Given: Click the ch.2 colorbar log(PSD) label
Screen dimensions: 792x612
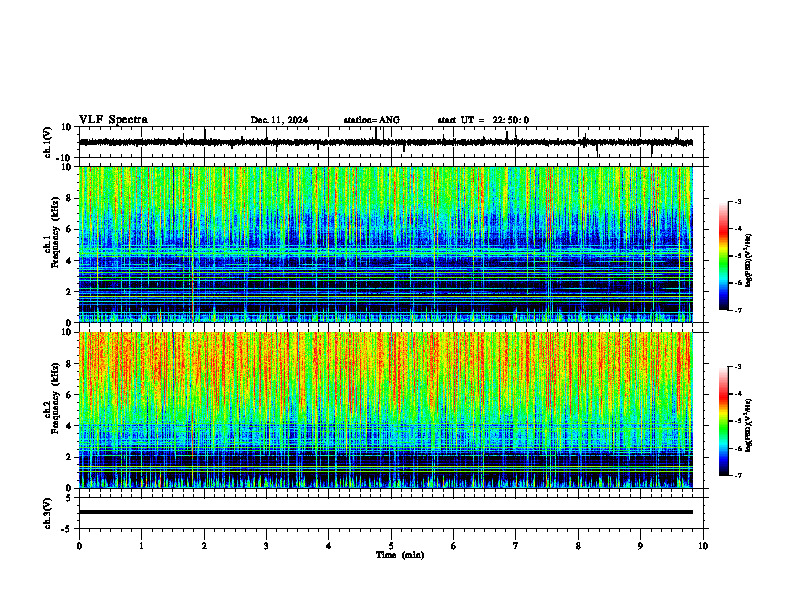Looking at the screenshot, I should click(749, 425).
